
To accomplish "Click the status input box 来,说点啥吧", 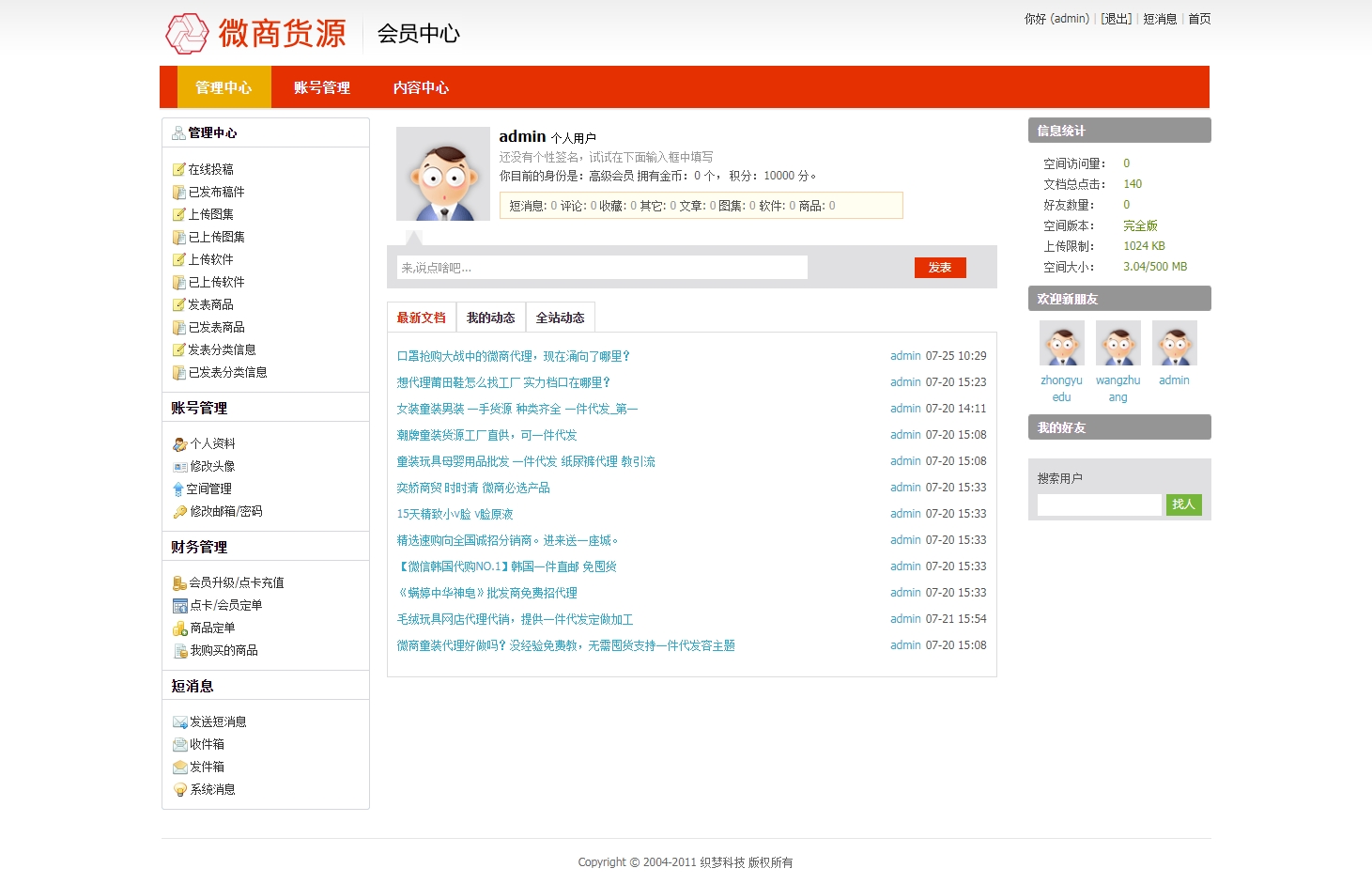I will pos(601,268).
